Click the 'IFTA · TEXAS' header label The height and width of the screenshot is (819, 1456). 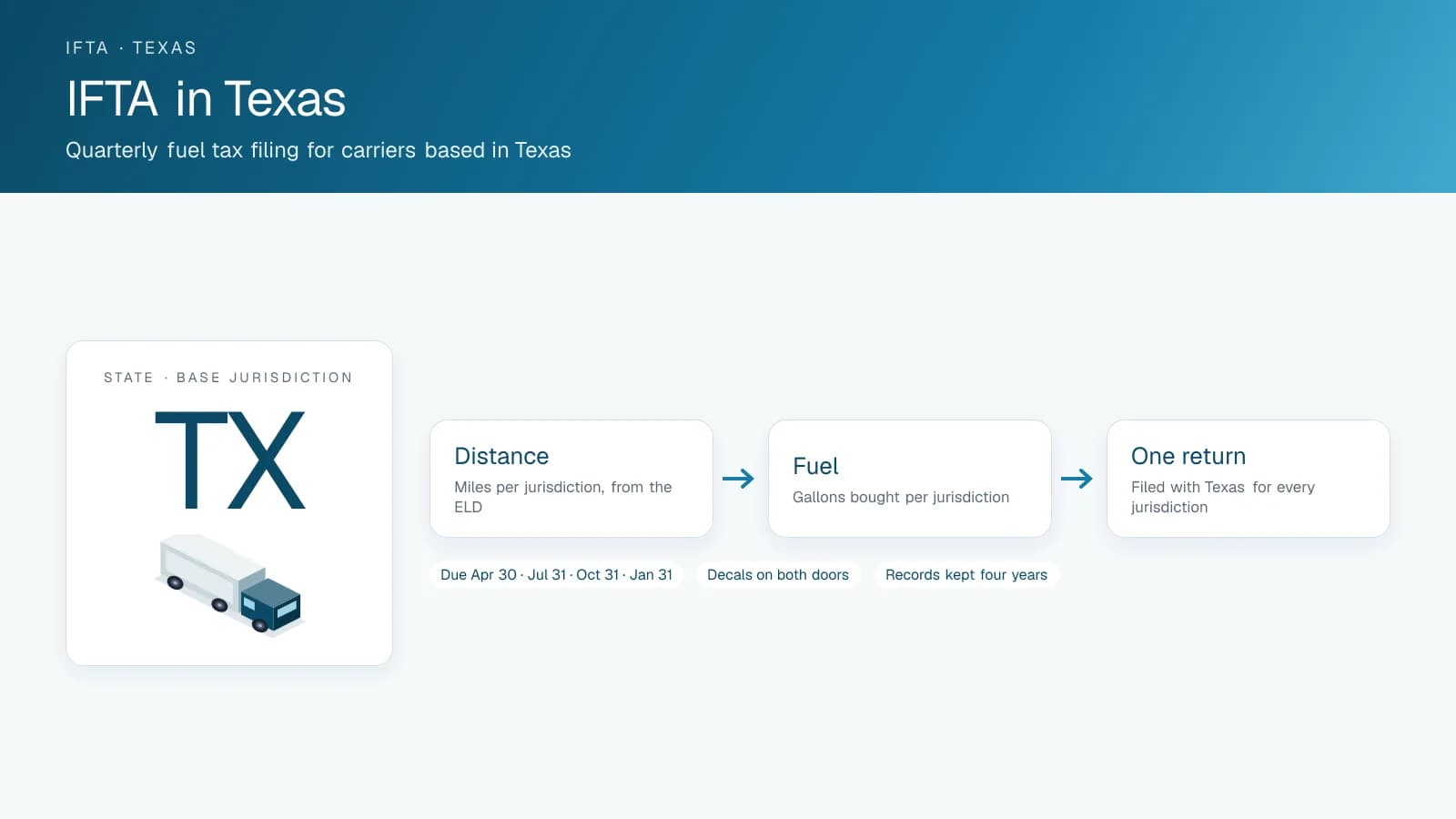(131, 48)
